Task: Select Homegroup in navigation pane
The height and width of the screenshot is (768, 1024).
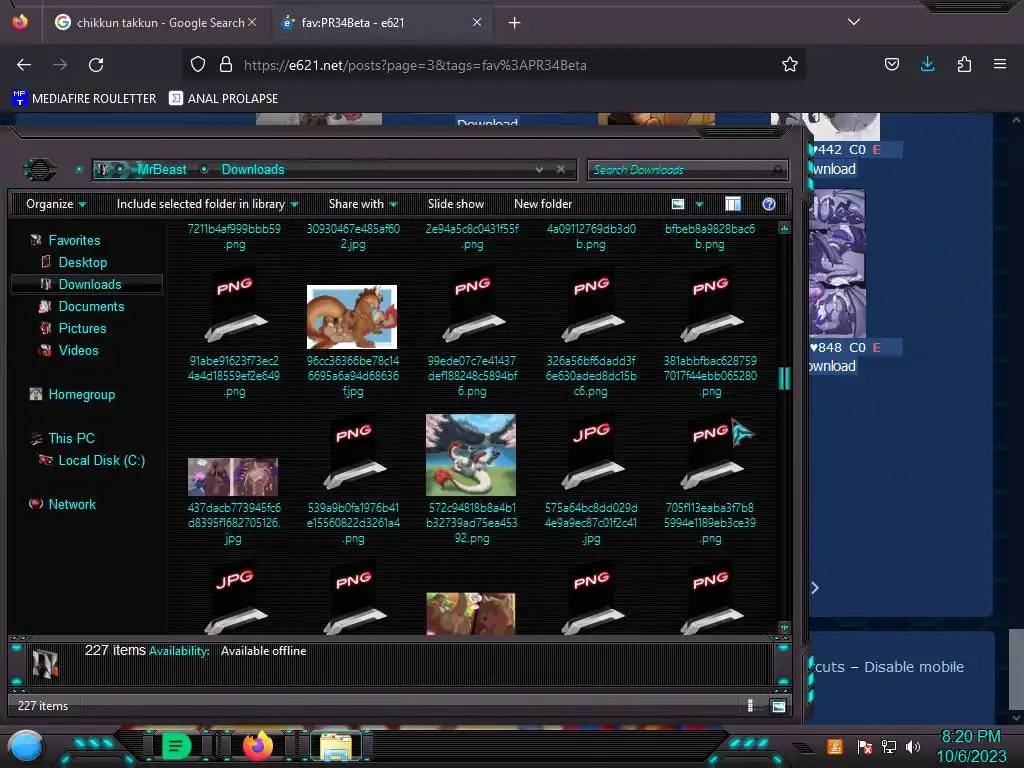Action: tap(81, 394)
